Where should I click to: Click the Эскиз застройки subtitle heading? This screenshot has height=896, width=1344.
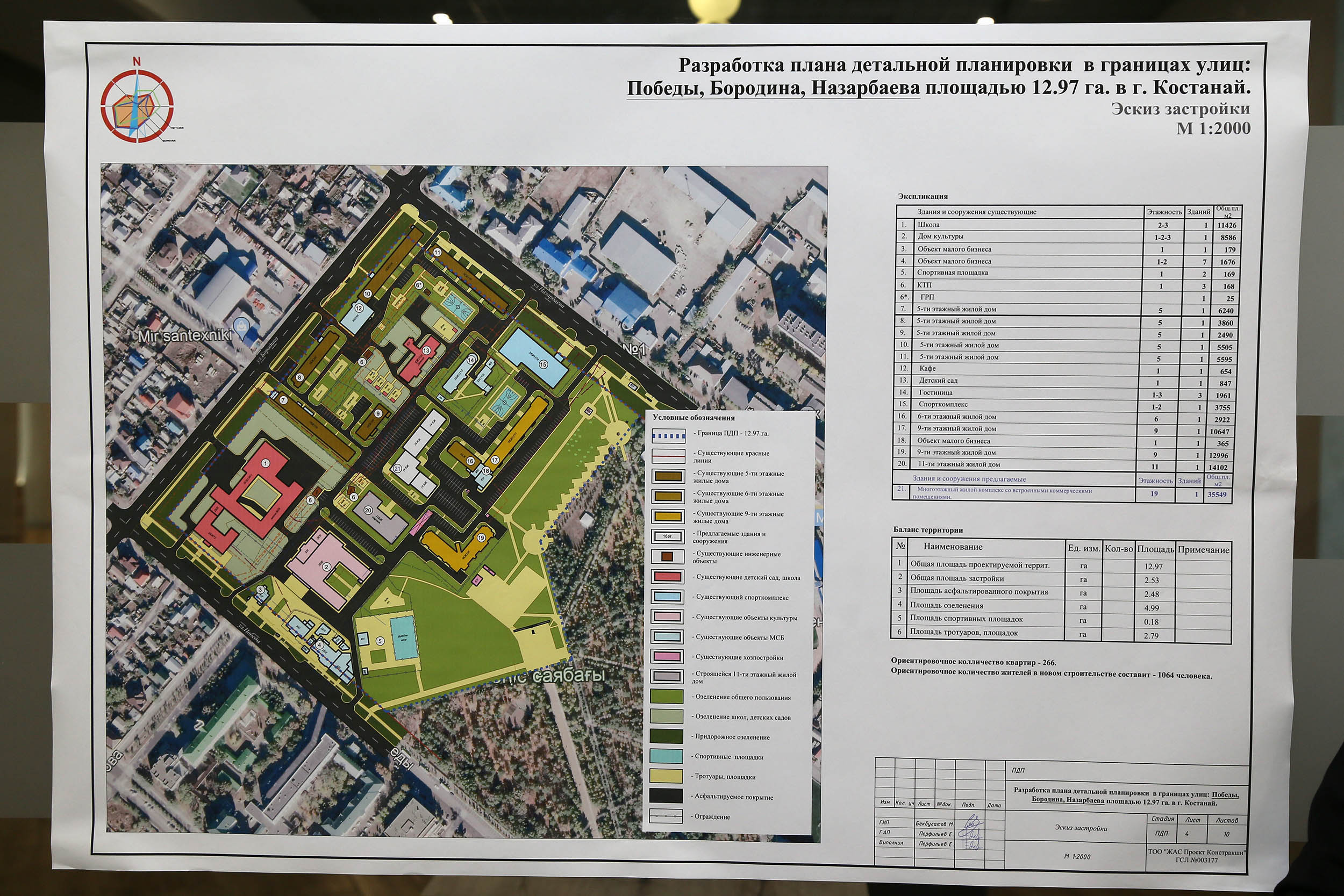pos(1181,109)
